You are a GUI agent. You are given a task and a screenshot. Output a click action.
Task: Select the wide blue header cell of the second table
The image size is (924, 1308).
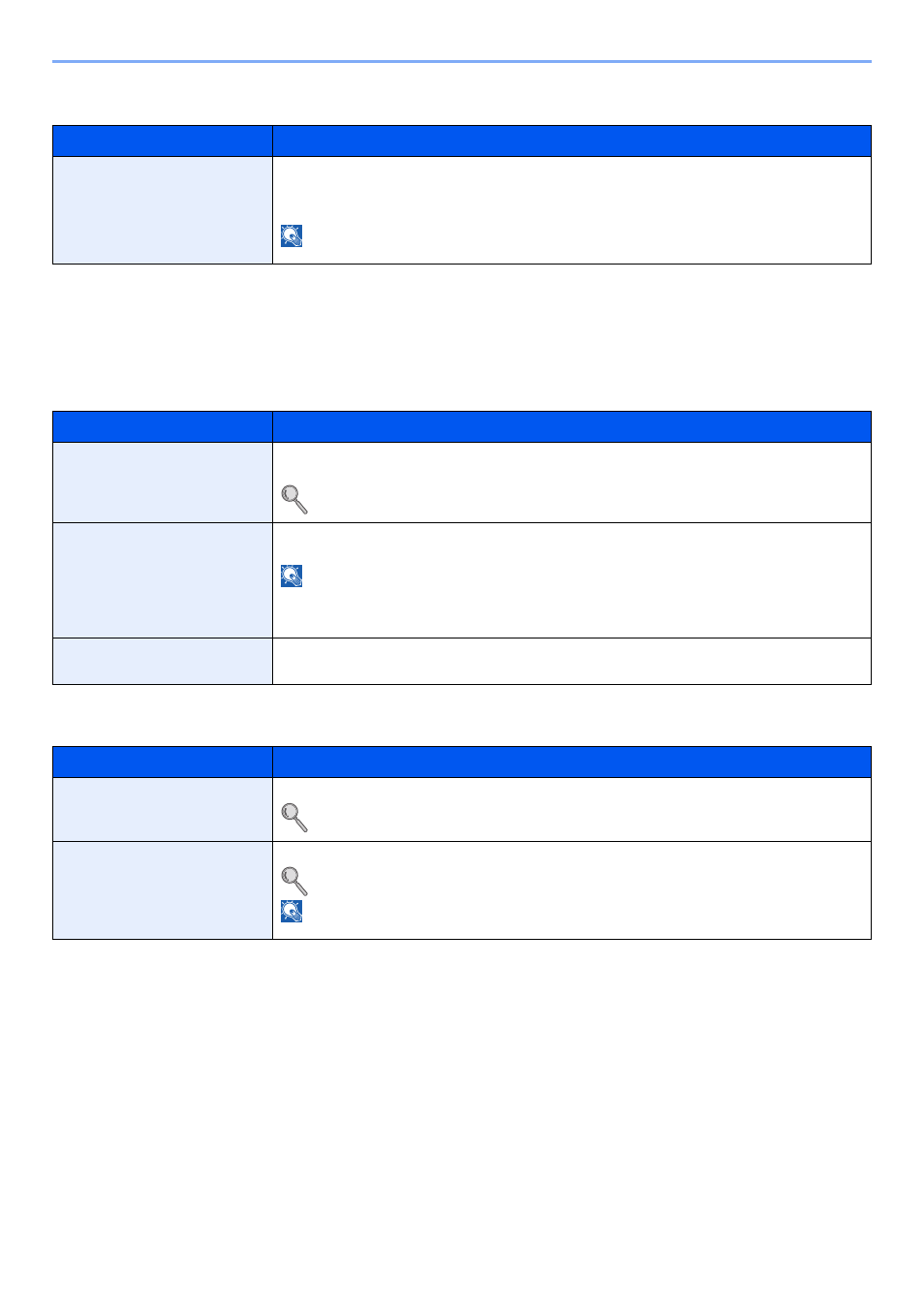coord(571,427)
